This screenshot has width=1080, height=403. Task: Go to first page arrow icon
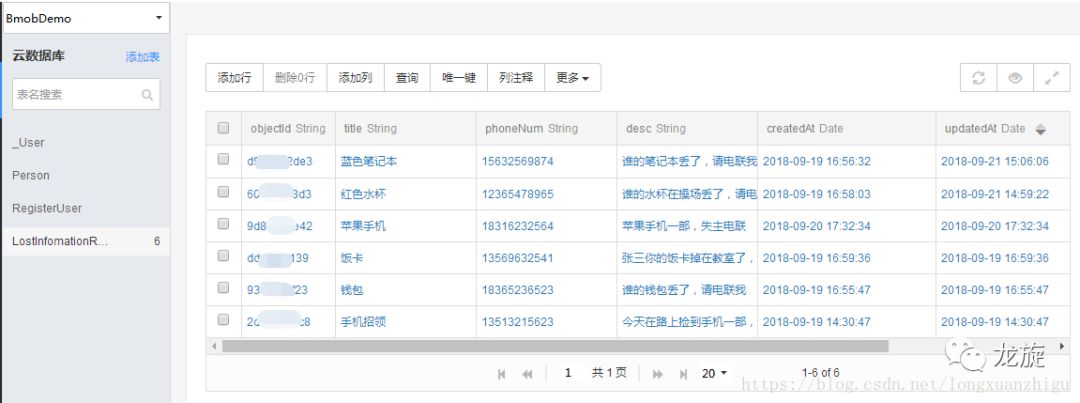pyautogui.click(x=501, y=373)
